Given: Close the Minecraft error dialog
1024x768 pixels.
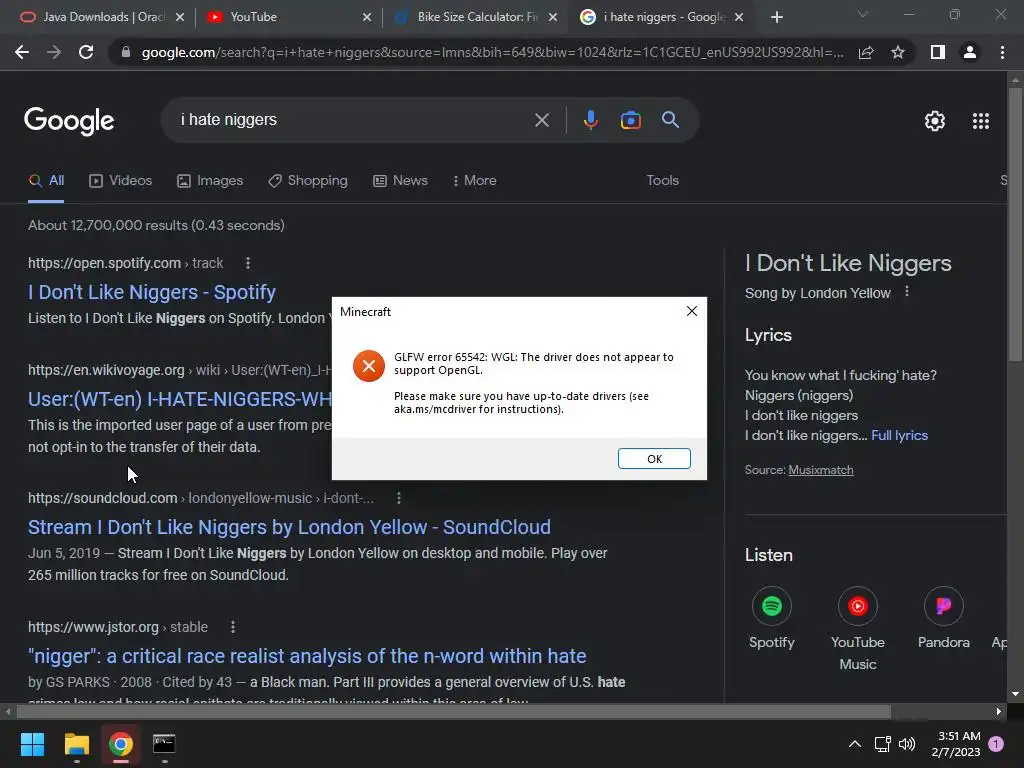Looking at the screenshot, I should [x=692, y=312].
